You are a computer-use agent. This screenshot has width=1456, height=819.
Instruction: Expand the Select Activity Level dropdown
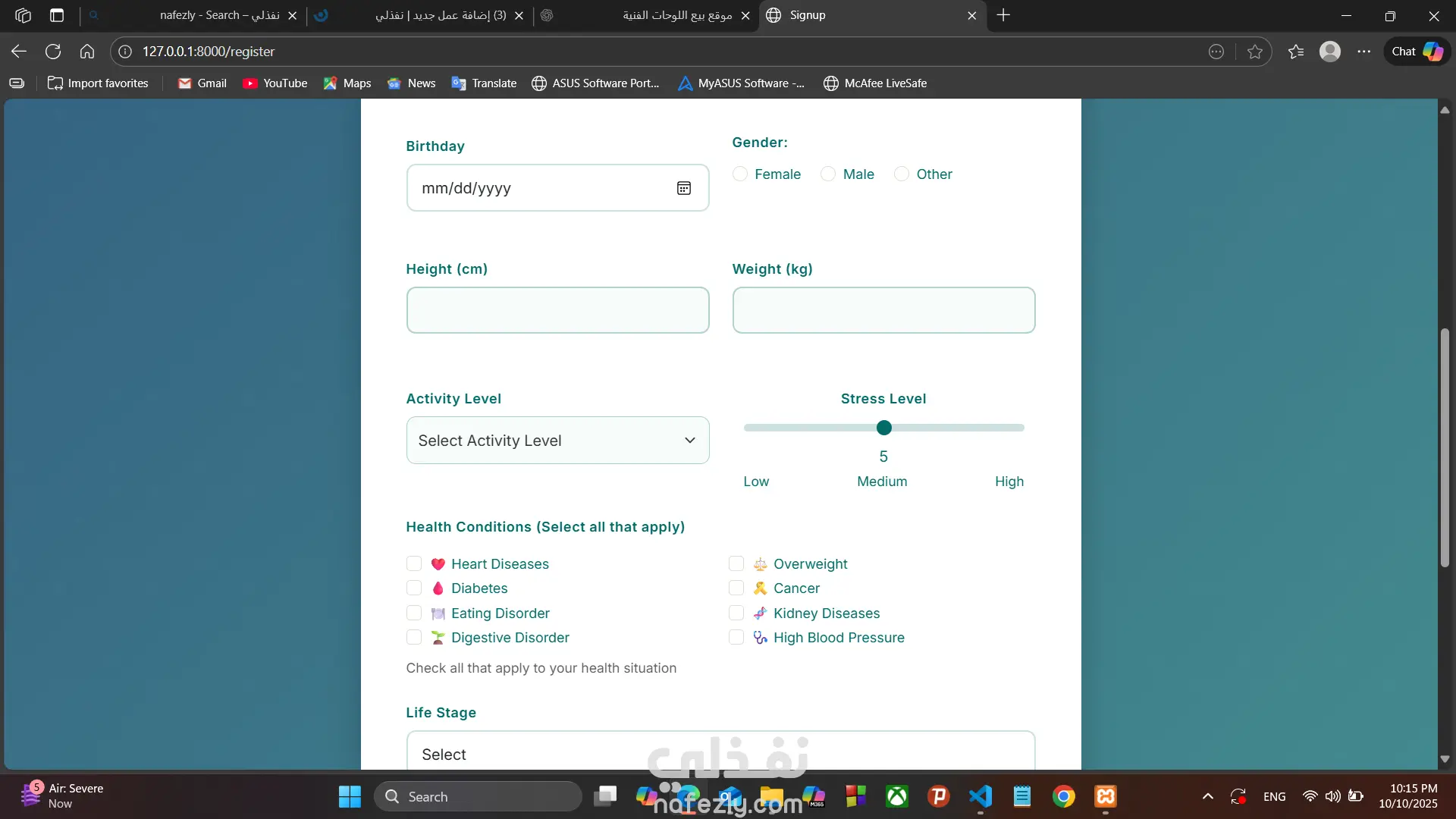point(557,441)
